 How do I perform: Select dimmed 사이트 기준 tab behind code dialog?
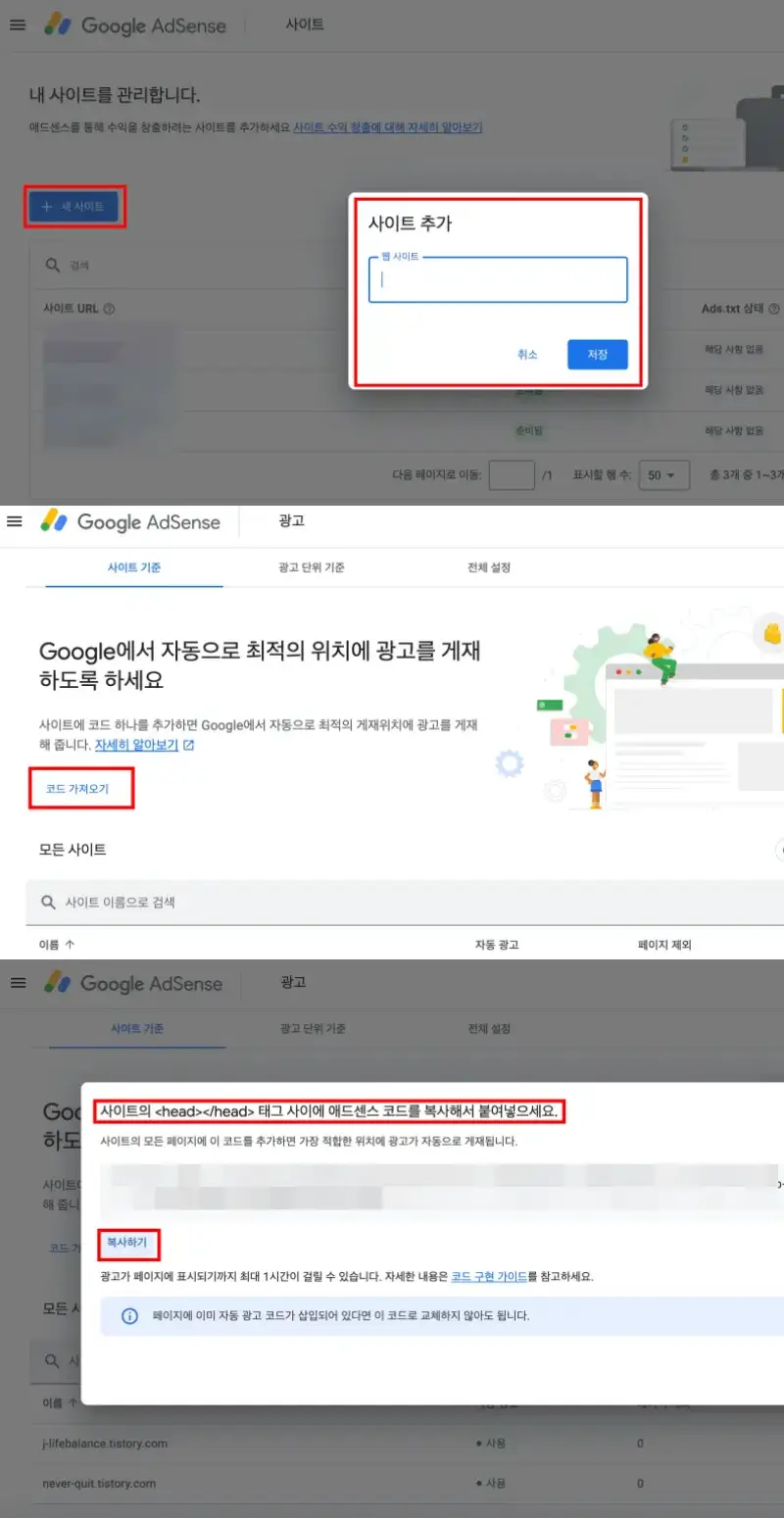pos(137,1029)
